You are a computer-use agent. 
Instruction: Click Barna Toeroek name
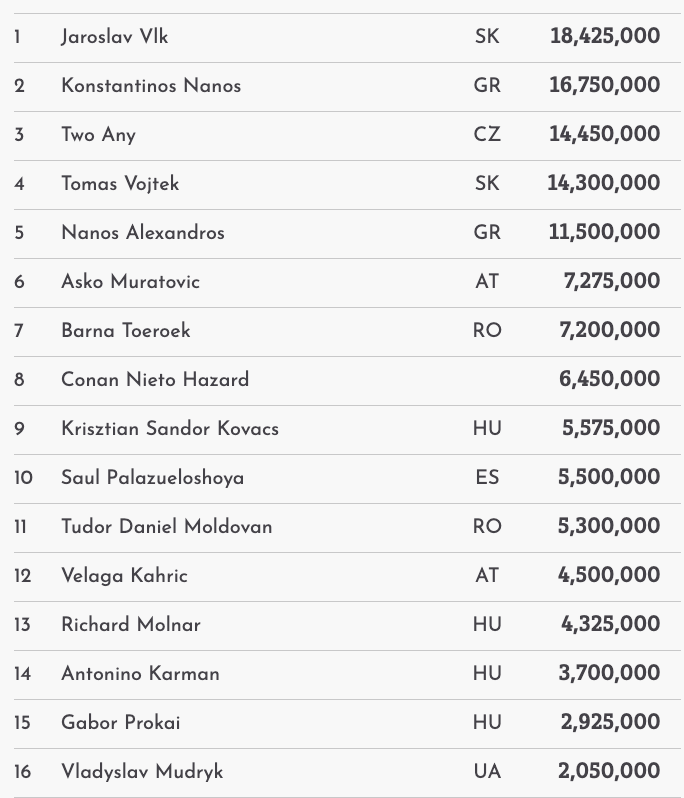point(126,331)
